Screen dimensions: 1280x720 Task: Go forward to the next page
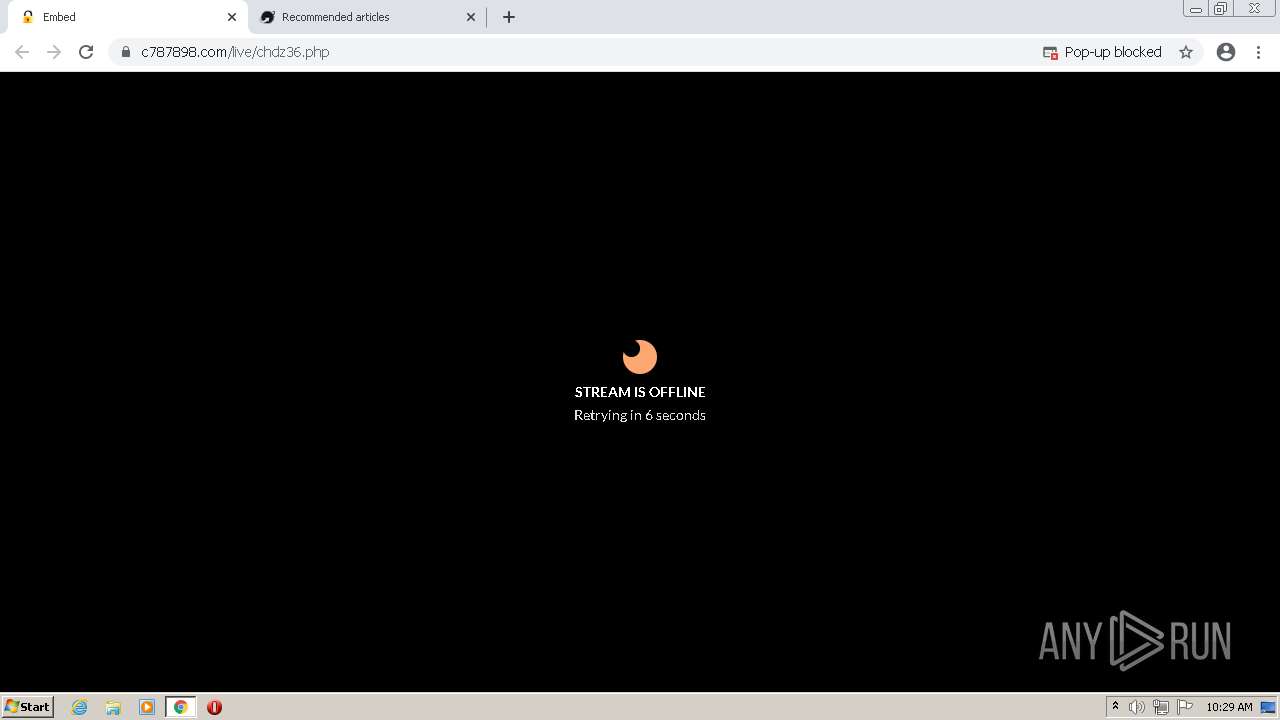pyautogui.click(x=54, y=52)
